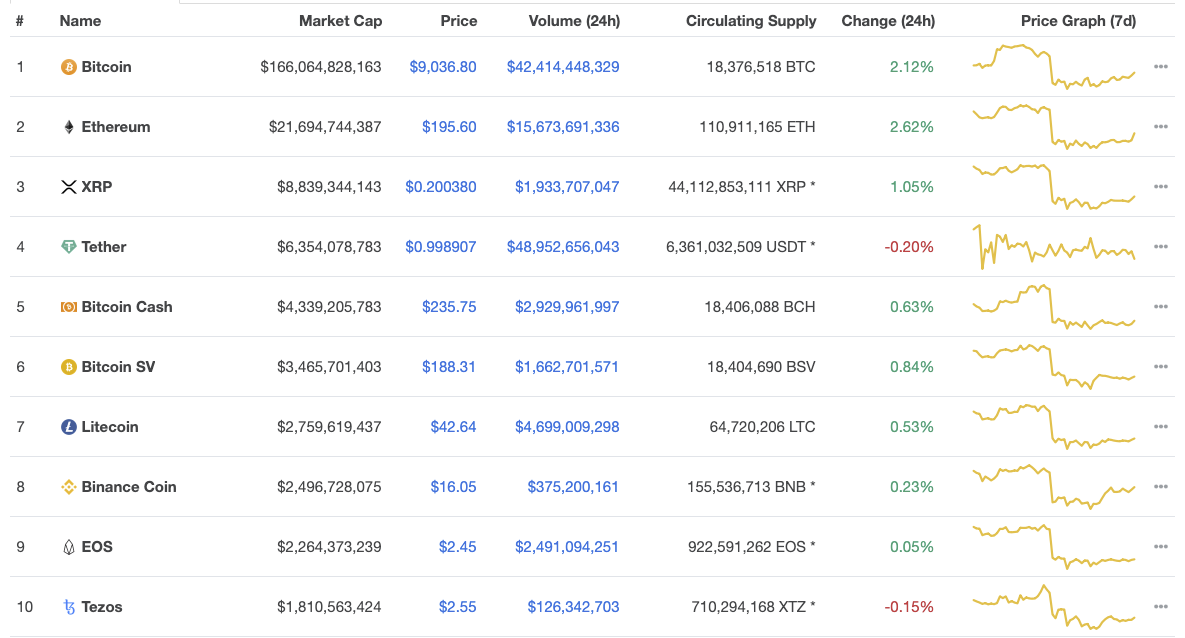The height and width of the screenshot is (638, 1185).
Task: Click the Binance Coin logo icon
Action: point(69,487)
